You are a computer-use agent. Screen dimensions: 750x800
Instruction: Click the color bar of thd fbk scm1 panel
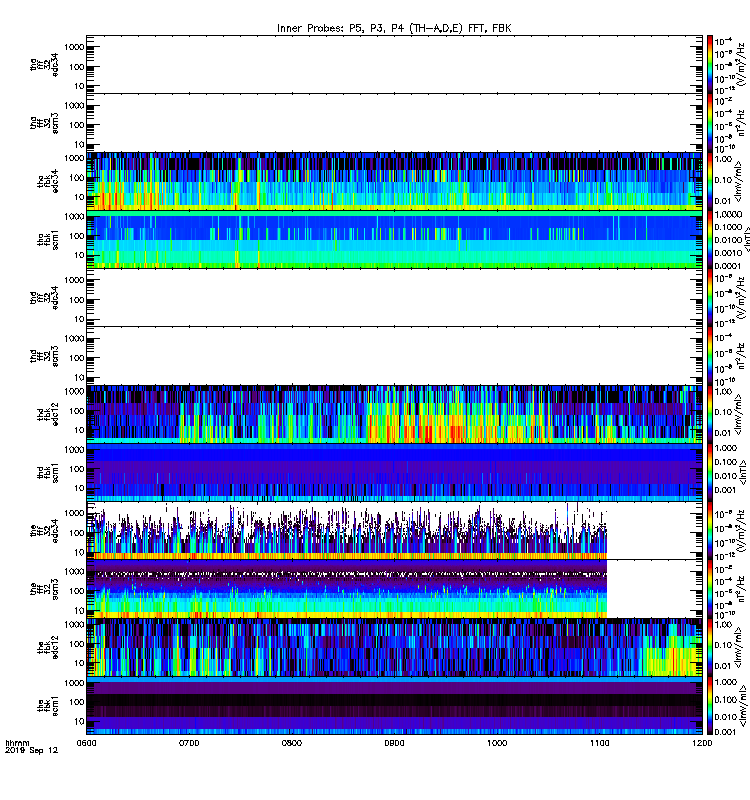pos(710,472)
